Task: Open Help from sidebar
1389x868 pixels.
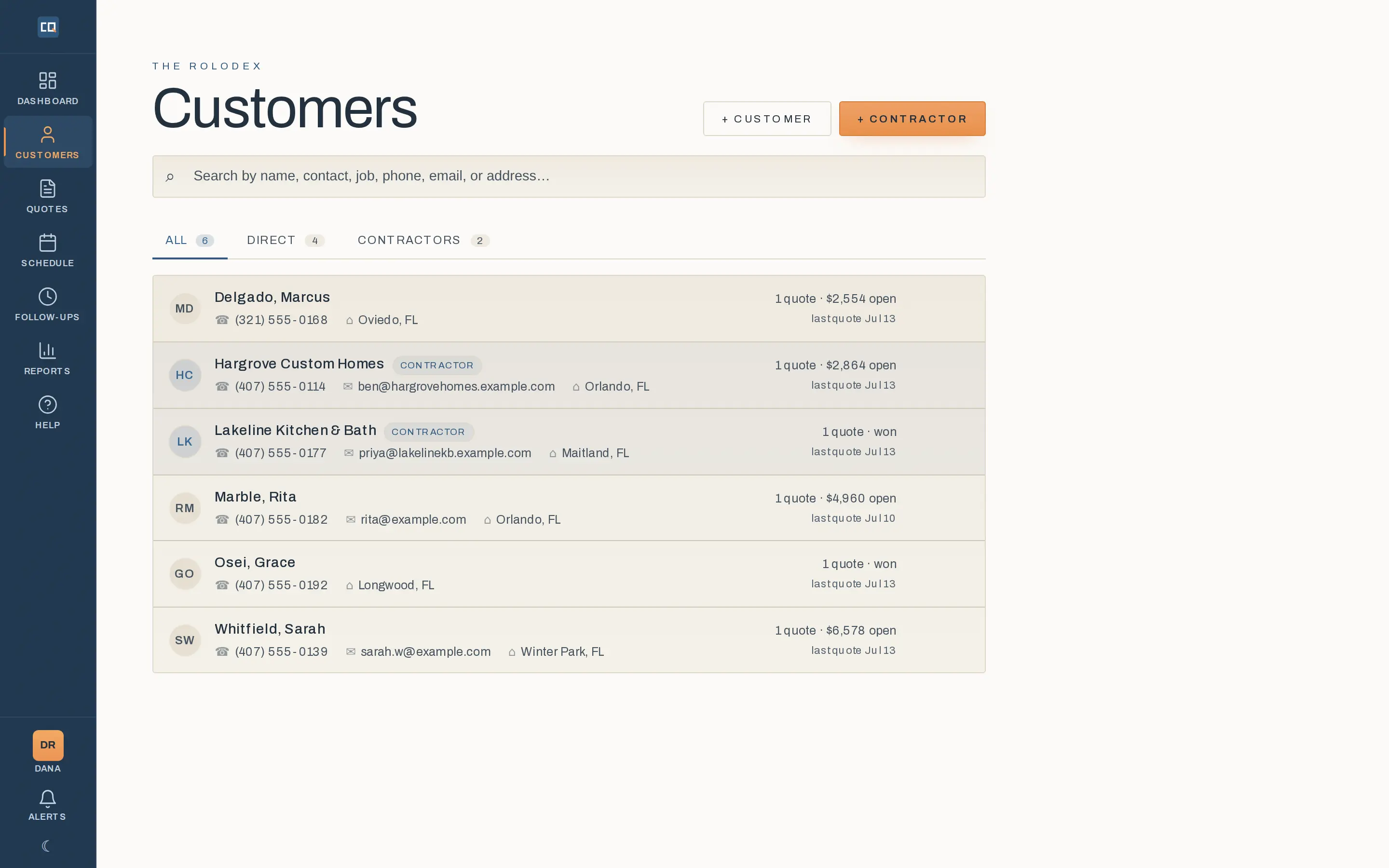Action: pyautogui.click(x=48, y=412)
